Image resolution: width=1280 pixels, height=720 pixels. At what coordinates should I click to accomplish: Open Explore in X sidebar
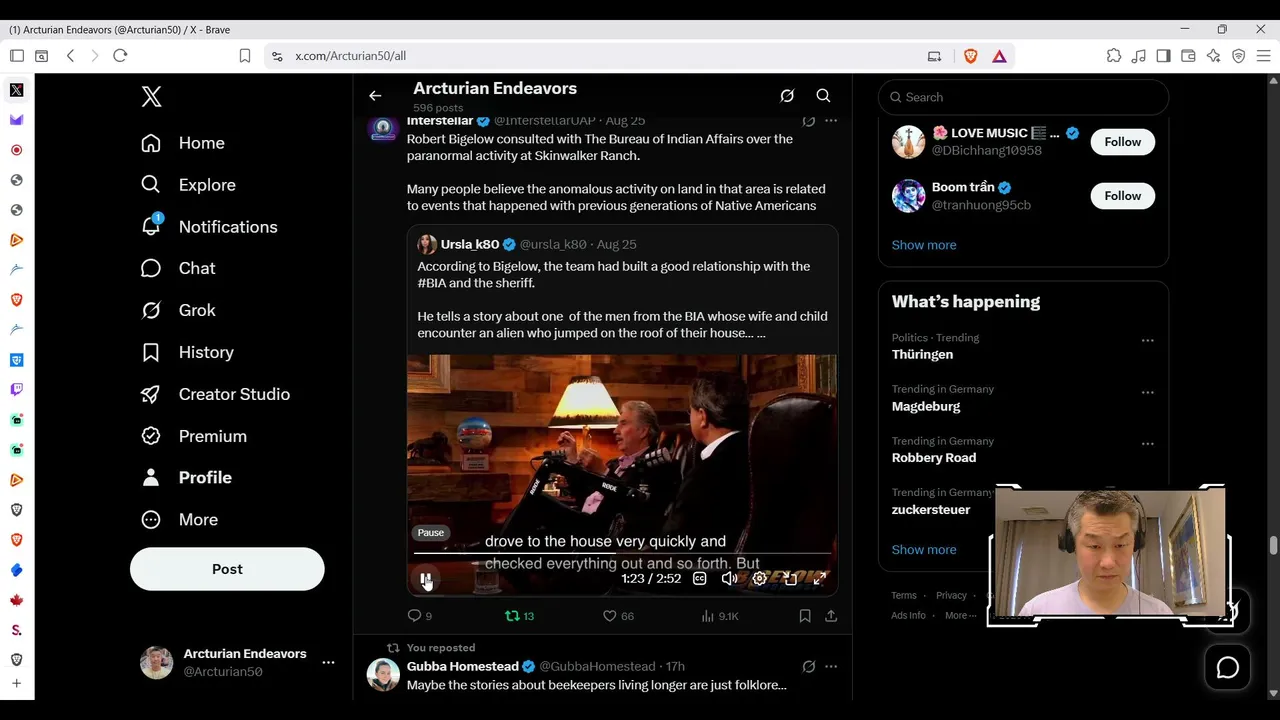tap(189, 185)
